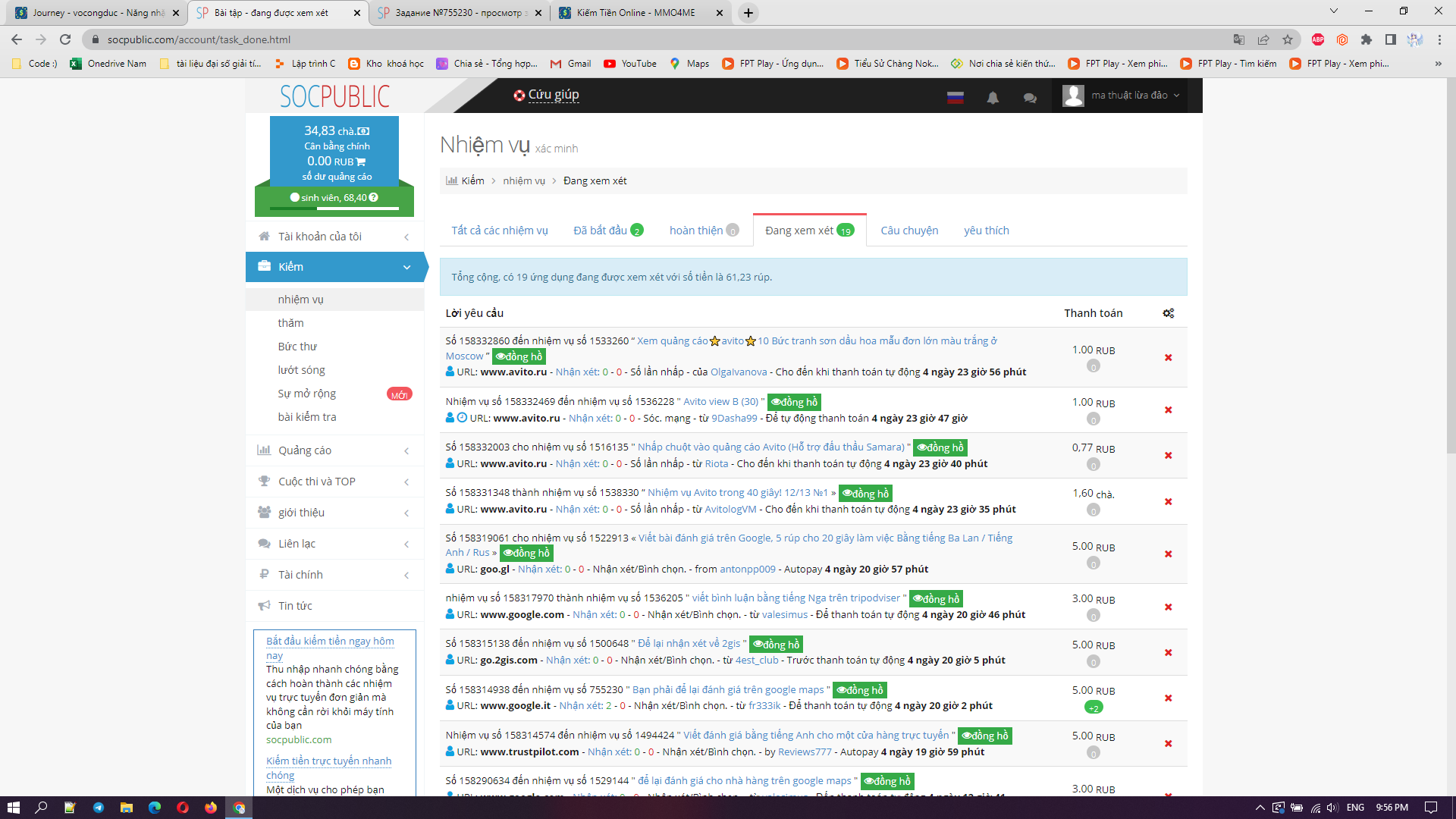Click the notification bell icon
The image size is (1456, 819).
click(992, 97)
